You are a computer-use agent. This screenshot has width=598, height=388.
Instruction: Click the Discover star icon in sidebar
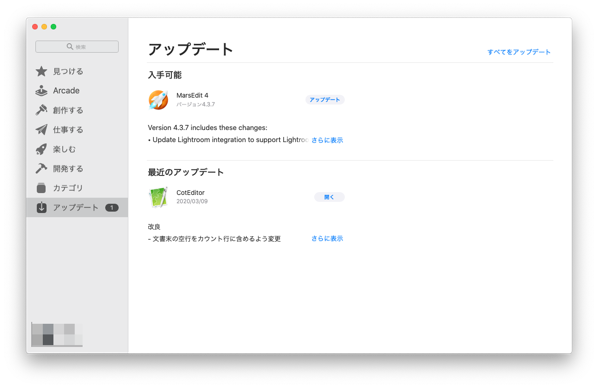coord(41,71)
